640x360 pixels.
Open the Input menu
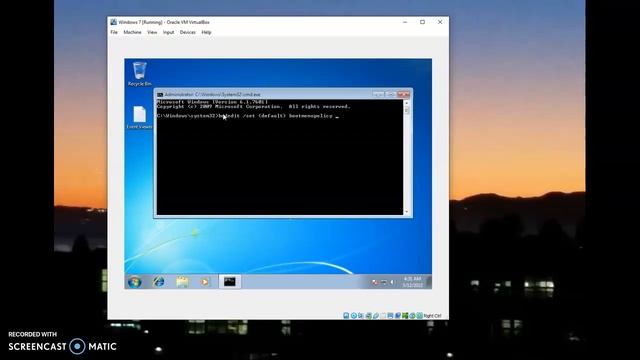[168, 32]
